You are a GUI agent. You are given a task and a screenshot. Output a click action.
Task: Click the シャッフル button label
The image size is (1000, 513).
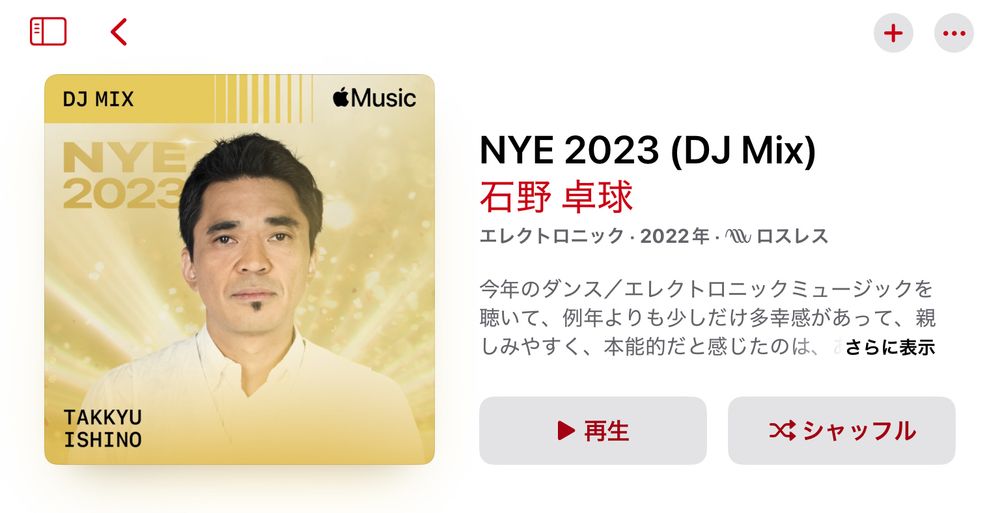pos(859,431)
